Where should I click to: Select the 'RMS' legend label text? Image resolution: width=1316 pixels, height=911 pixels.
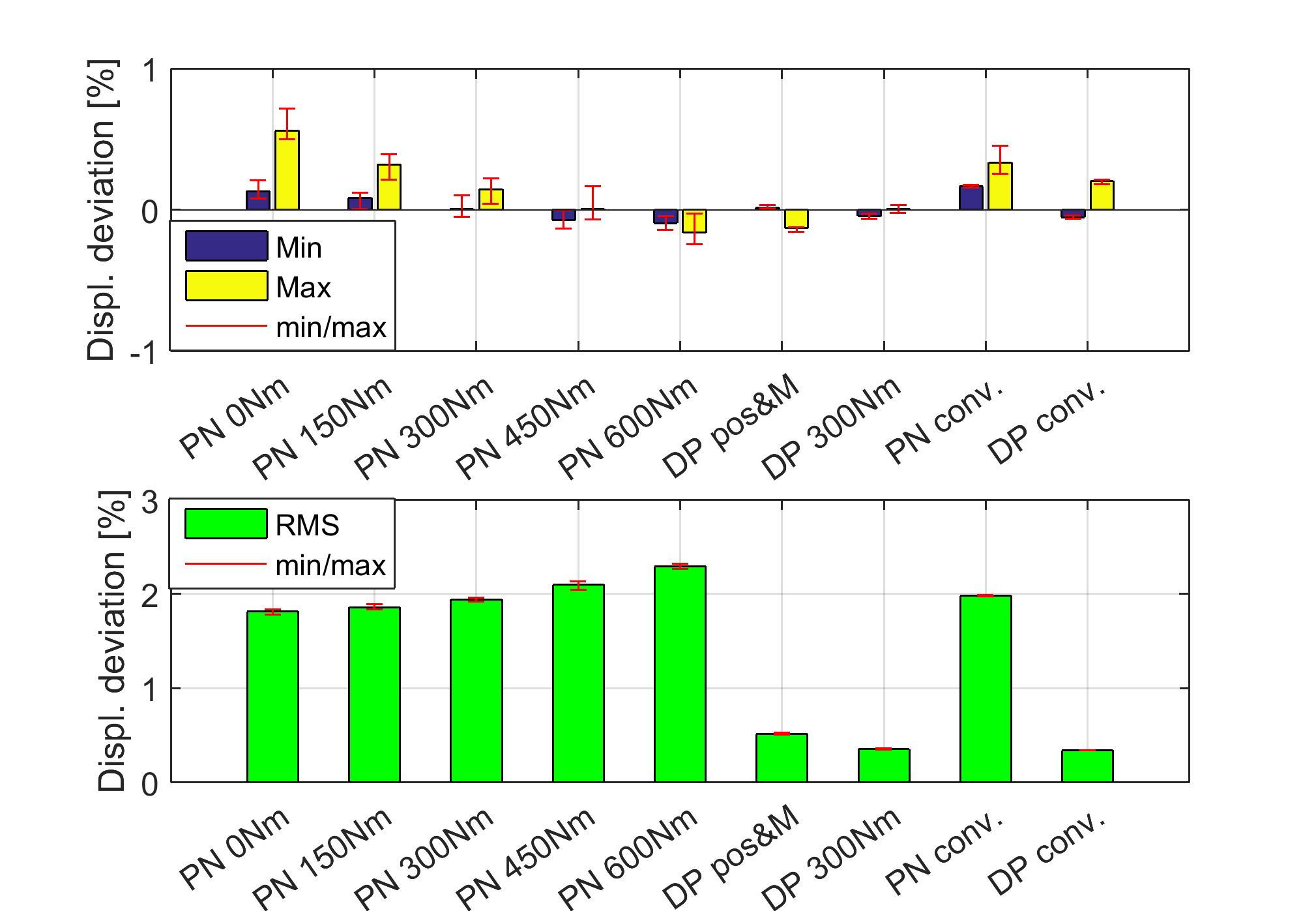tap(307, 526)
